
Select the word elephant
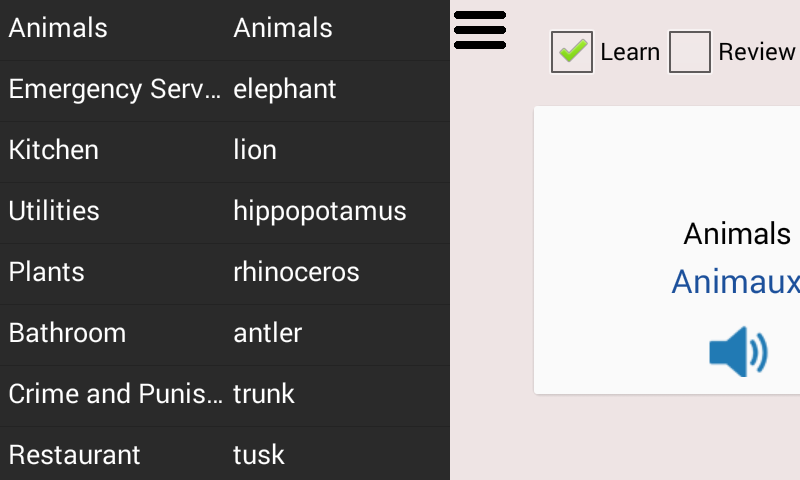coord(285,90)
